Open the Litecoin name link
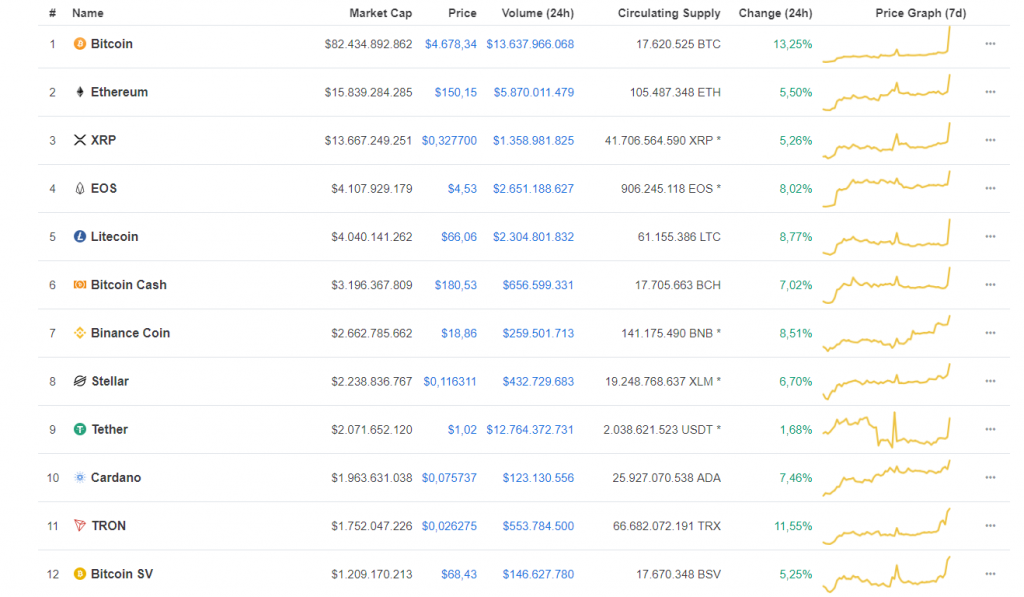The height and width of the screenshot is (597, 1024). (x=114, y=236)
